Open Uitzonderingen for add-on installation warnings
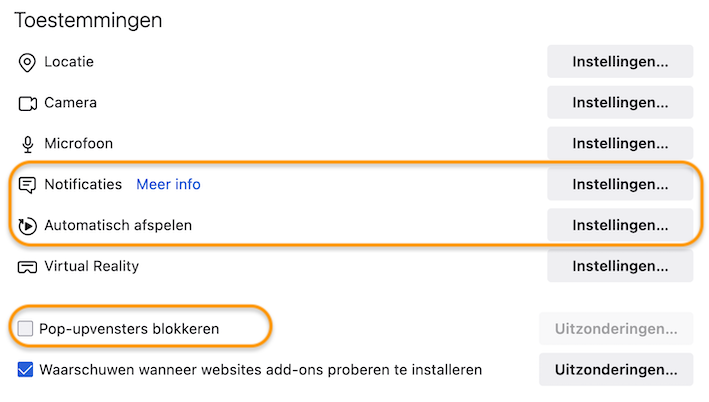This screenshot has height=402, width=709. coord(616,369)
